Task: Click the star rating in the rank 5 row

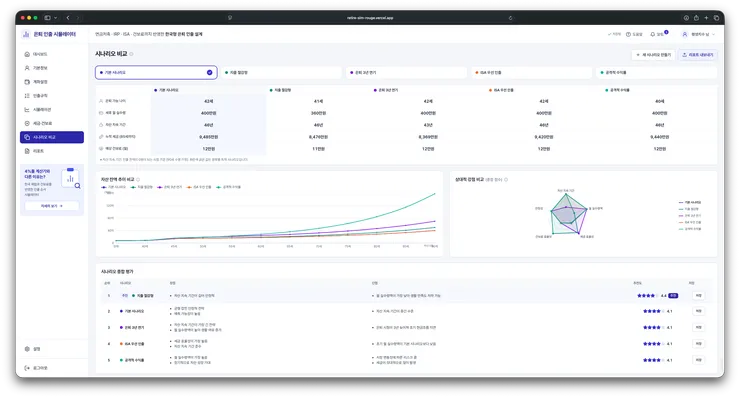Action: 657,360
